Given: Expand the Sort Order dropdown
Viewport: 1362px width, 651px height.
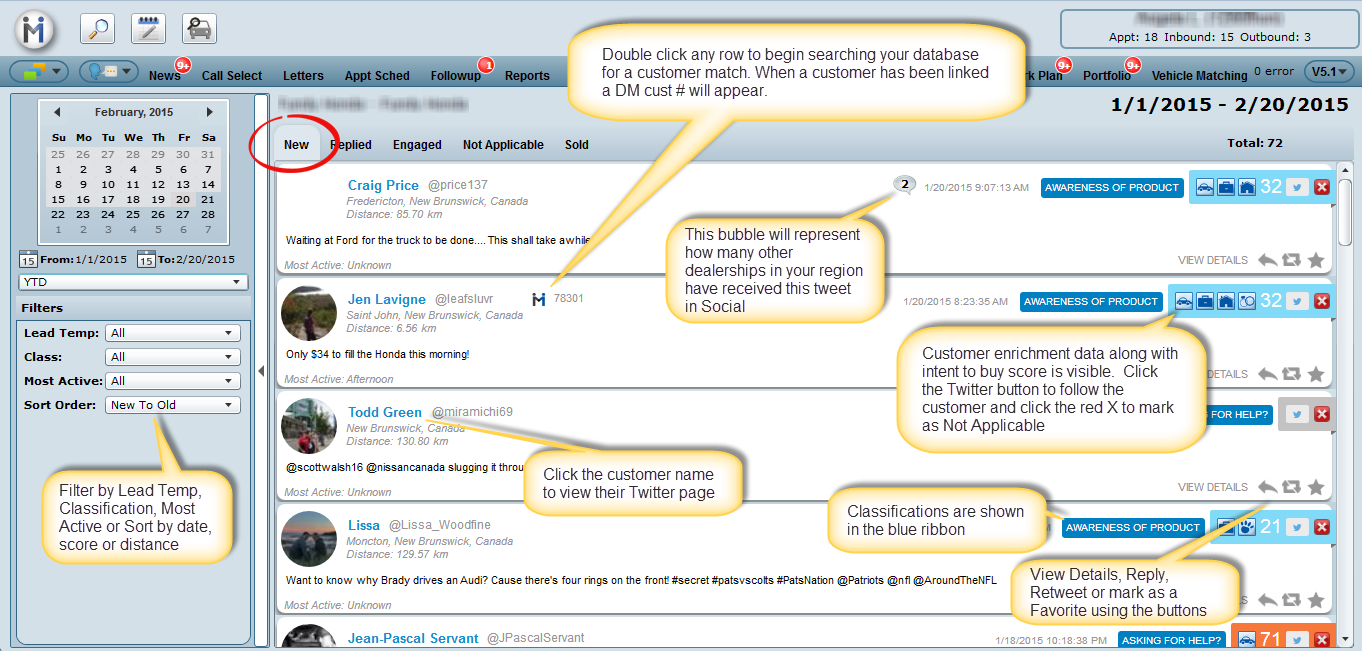Looking at the screenshot, I should point(172,405).
